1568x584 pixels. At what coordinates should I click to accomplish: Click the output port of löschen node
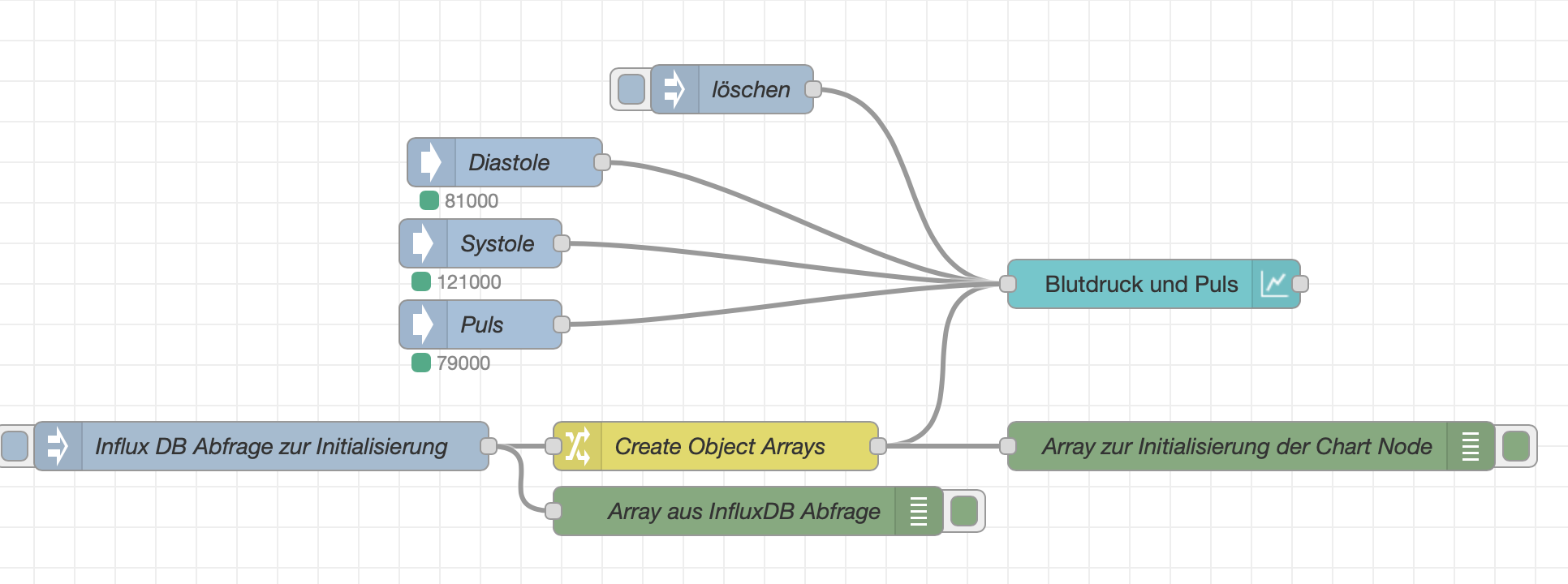[x=813, y=89]
